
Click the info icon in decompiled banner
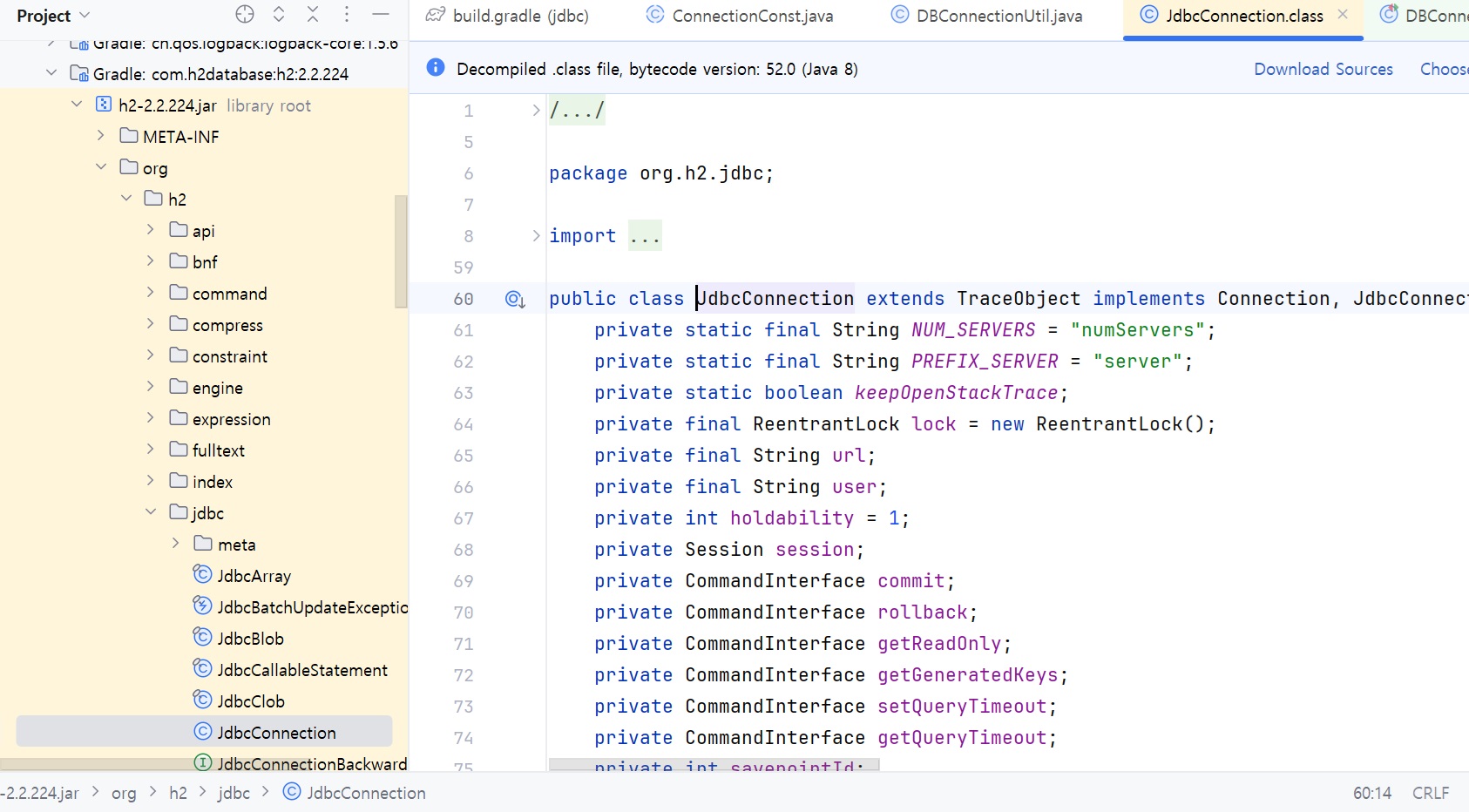pos(436,68)
